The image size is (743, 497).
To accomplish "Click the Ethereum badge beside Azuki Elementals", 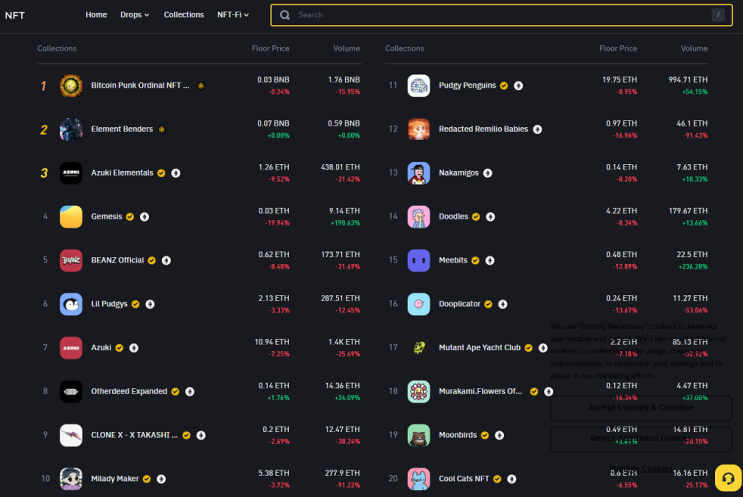I will click(176, 173).
